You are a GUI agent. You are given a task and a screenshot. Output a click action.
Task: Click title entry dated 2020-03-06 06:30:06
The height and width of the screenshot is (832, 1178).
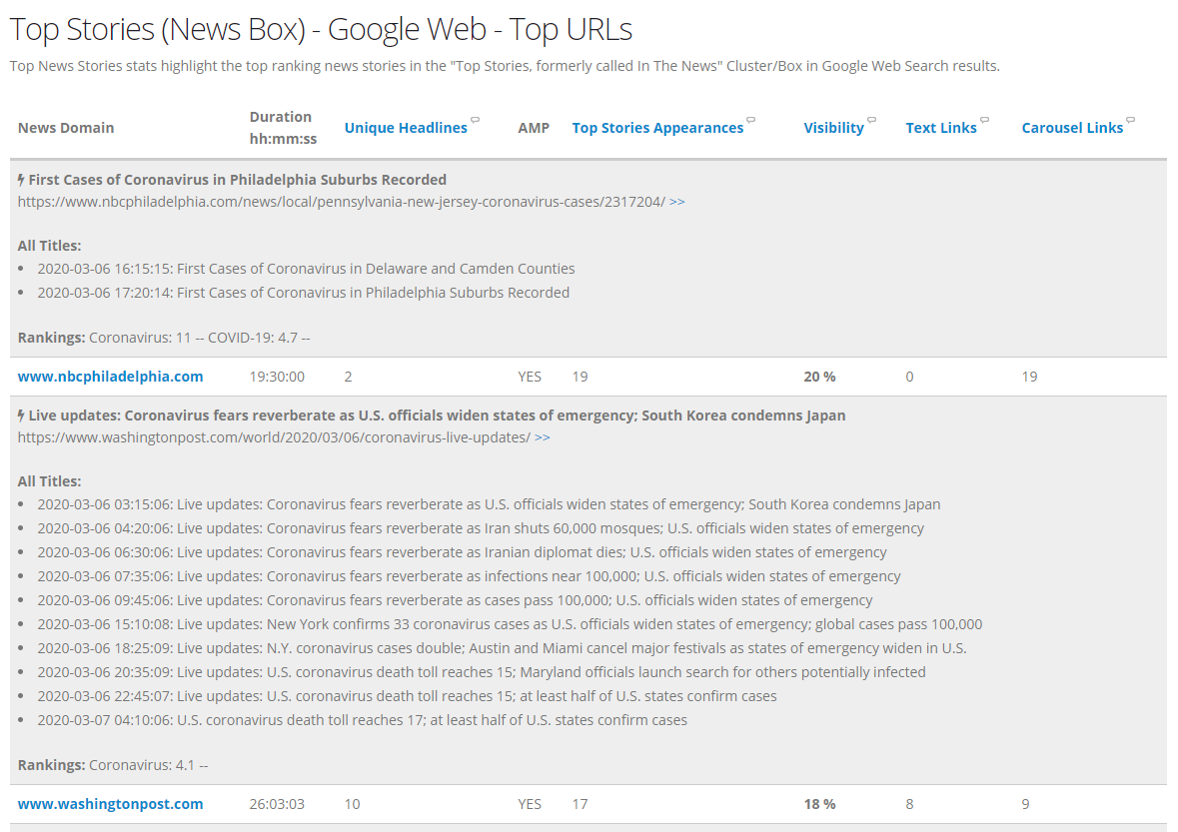pyautogui.click(x=462, y=552)
